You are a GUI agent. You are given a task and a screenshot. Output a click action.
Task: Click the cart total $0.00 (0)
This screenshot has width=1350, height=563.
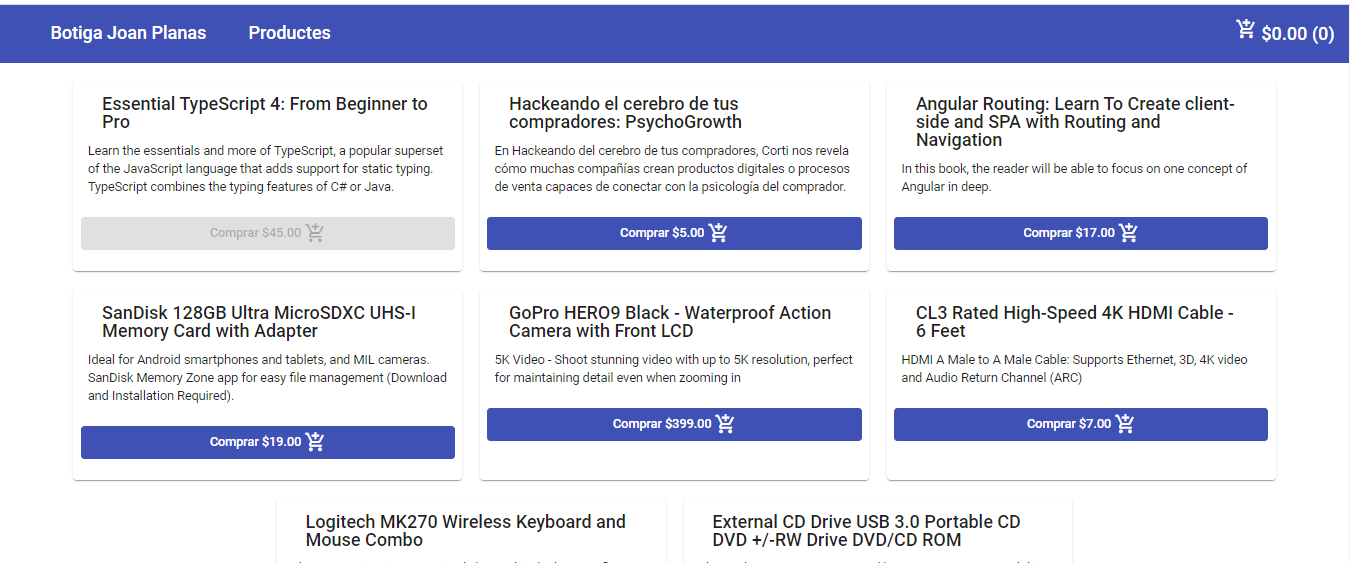tap(1297, 34)
